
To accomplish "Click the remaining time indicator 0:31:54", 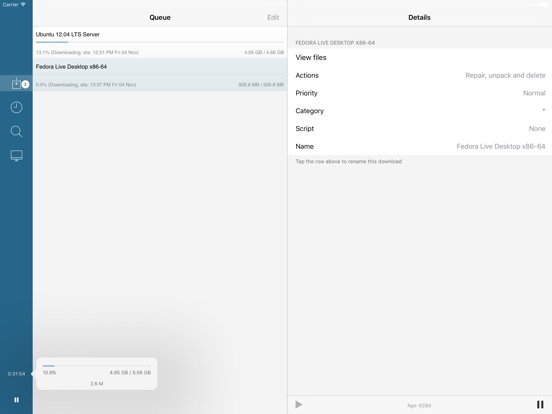I will tap(17, 374).
